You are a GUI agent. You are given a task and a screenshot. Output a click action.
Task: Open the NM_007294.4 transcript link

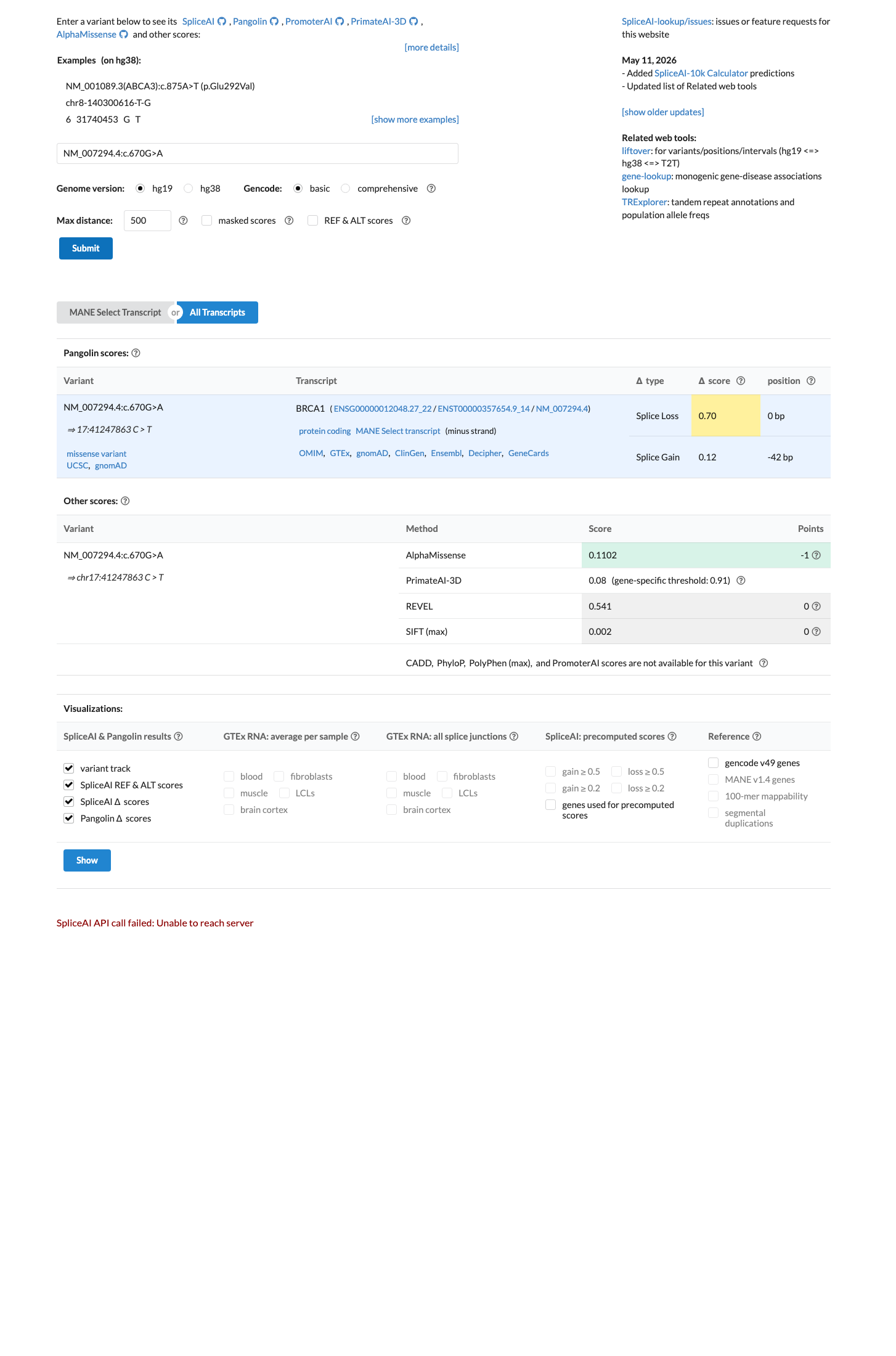pyautogui.click(x=562, y=409)
